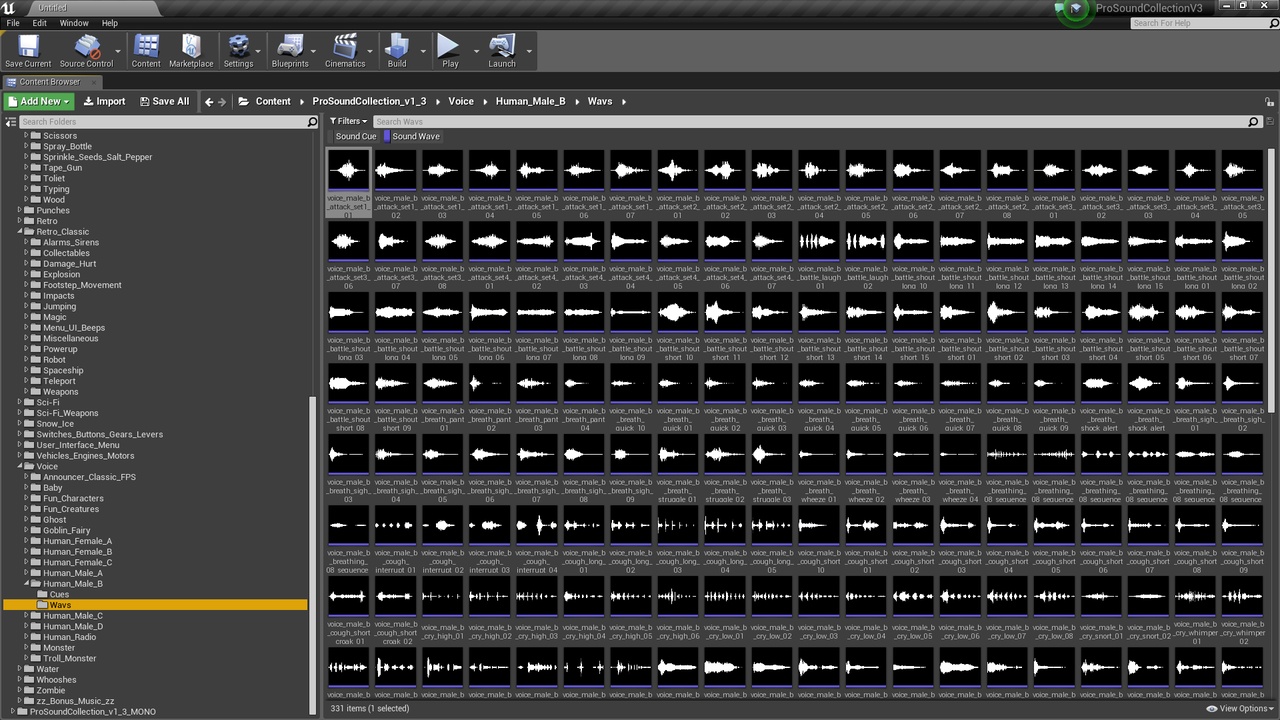Open the Filters dropdown

coord(348,121)
